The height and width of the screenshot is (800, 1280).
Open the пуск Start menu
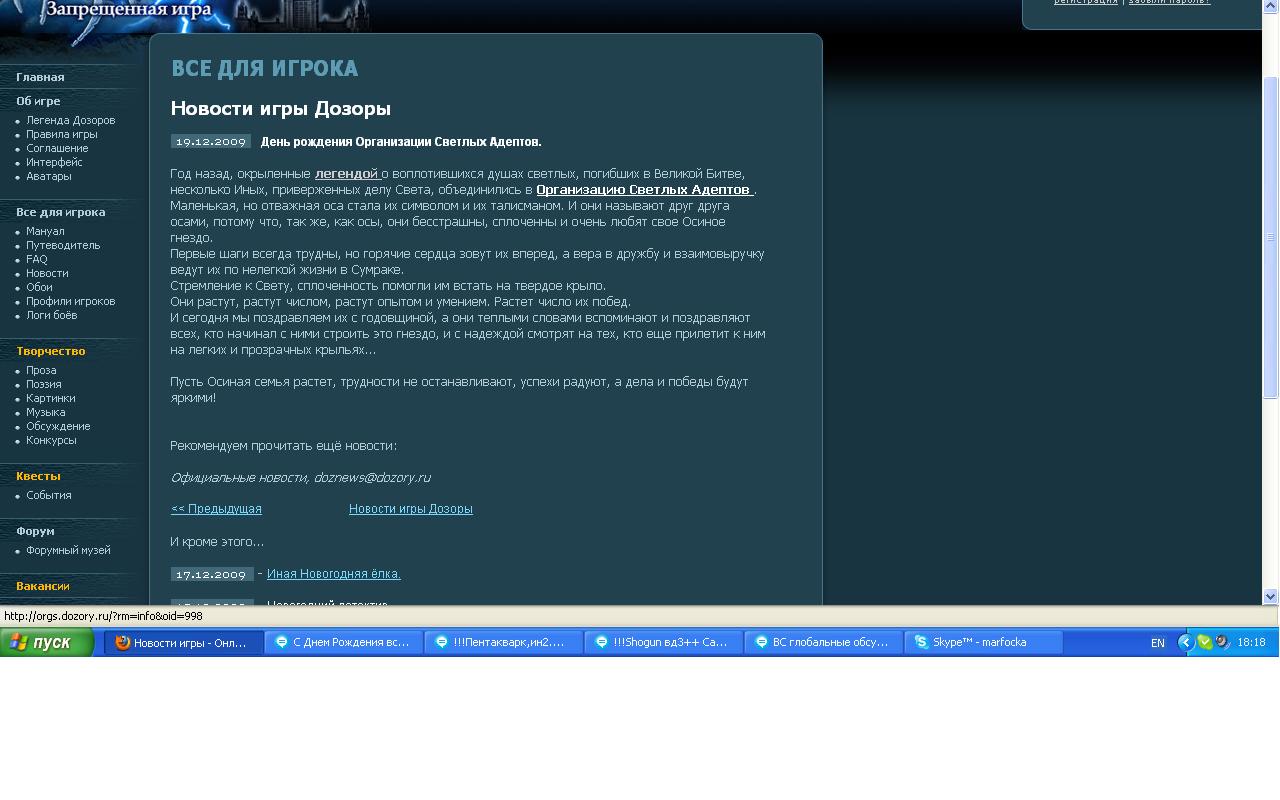click(47, 643)
